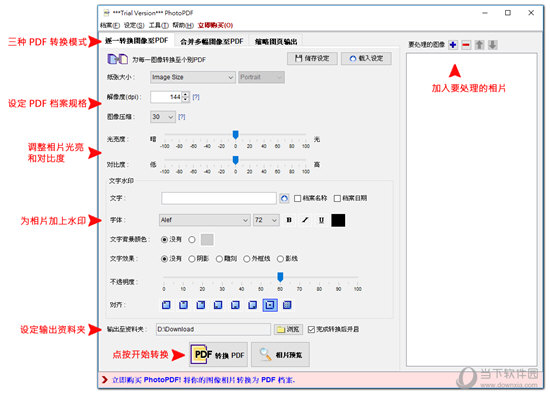Click the 载入设定 button
Image resolution: width=550 pixels, height=400 pixels.
(x=366, y=59)
